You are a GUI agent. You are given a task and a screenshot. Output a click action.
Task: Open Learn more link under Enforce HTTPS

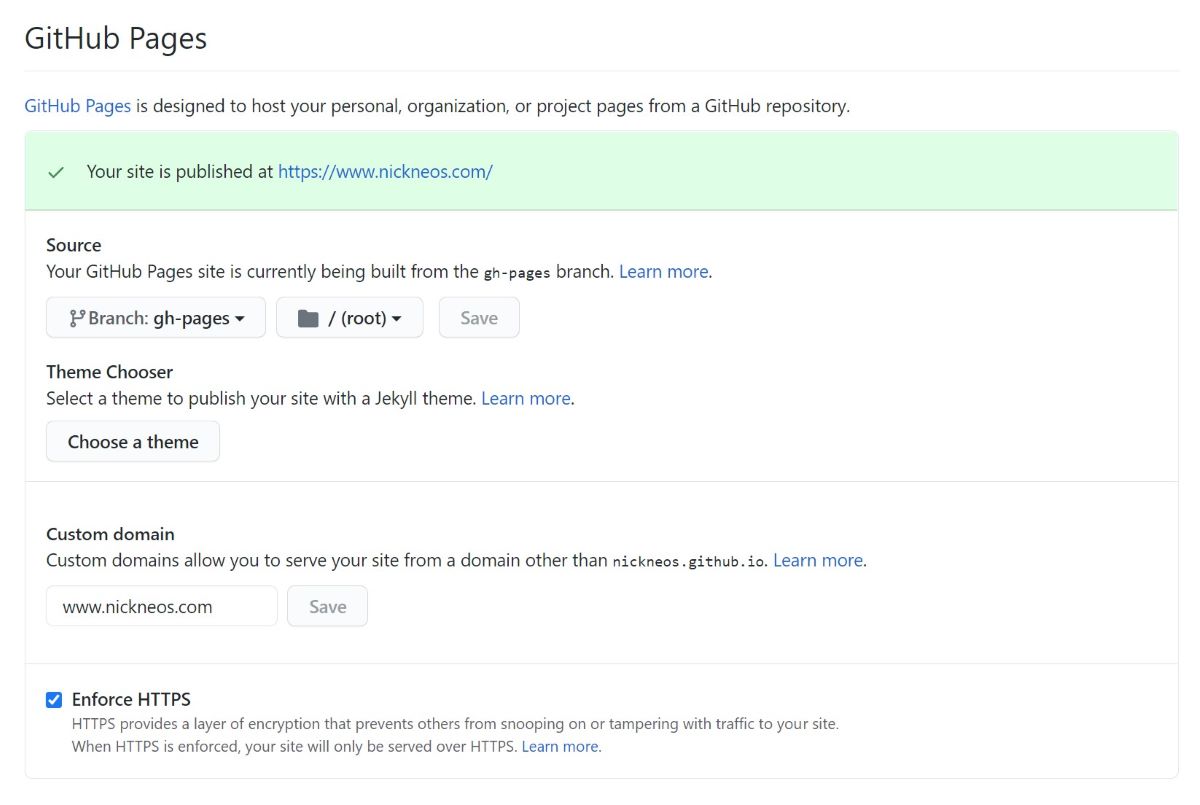pos(560,746)
